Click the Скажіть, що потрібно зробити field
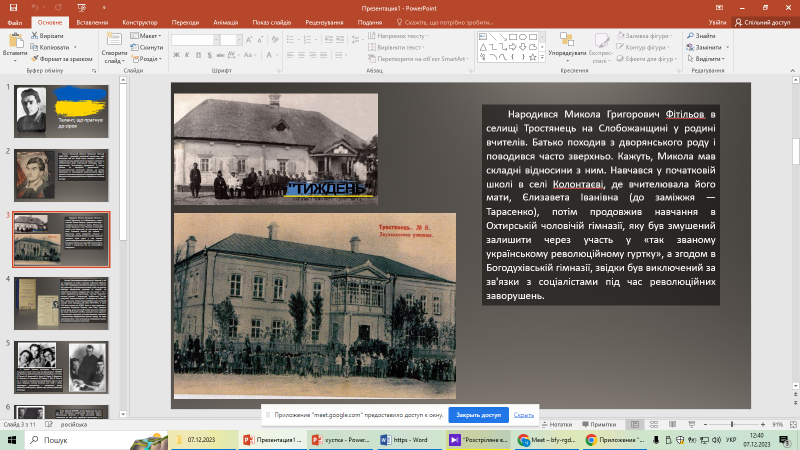 (445, 22)
